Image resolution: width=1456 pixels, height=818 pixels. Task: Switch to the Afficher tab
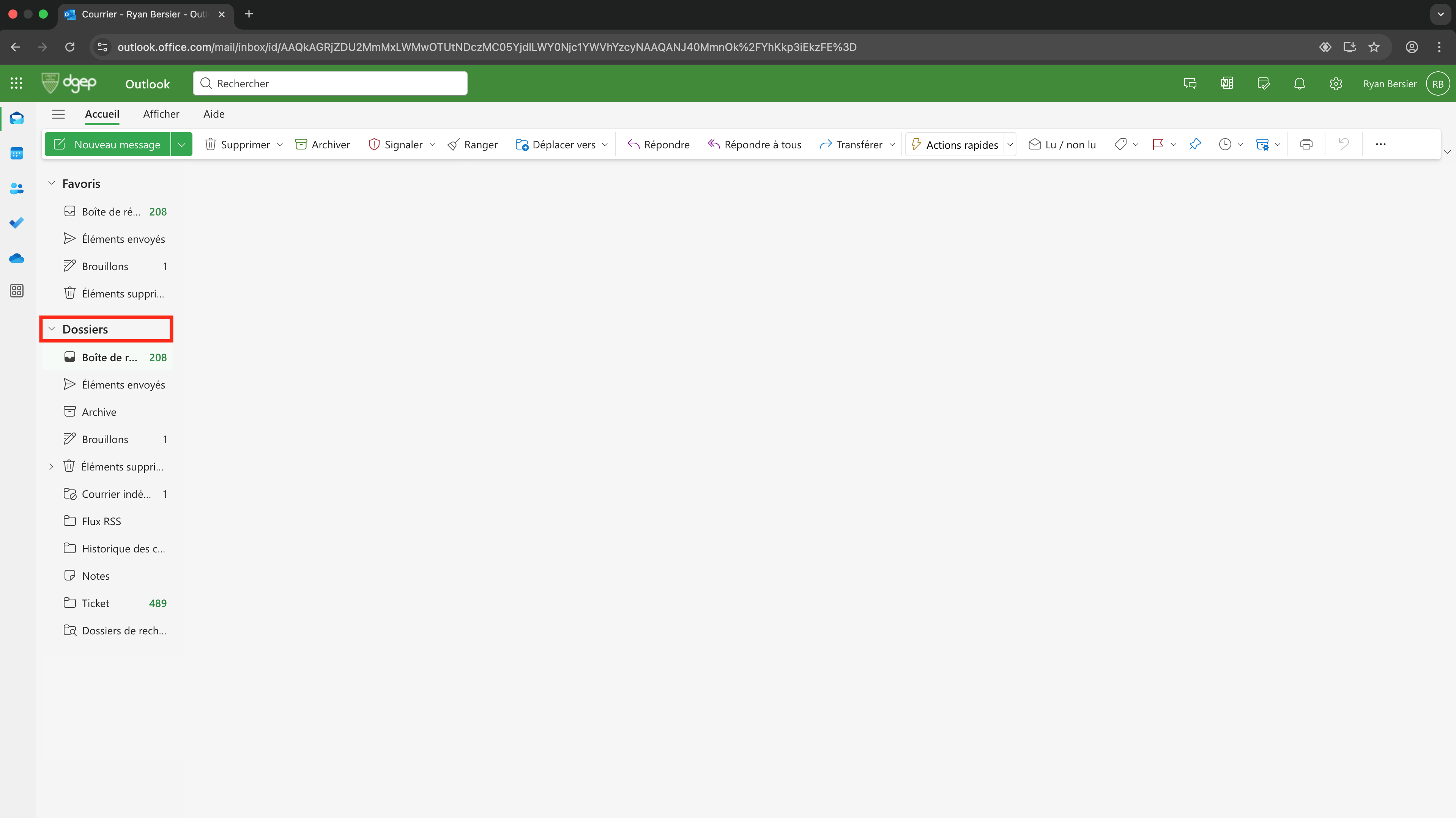pos(161,114)
